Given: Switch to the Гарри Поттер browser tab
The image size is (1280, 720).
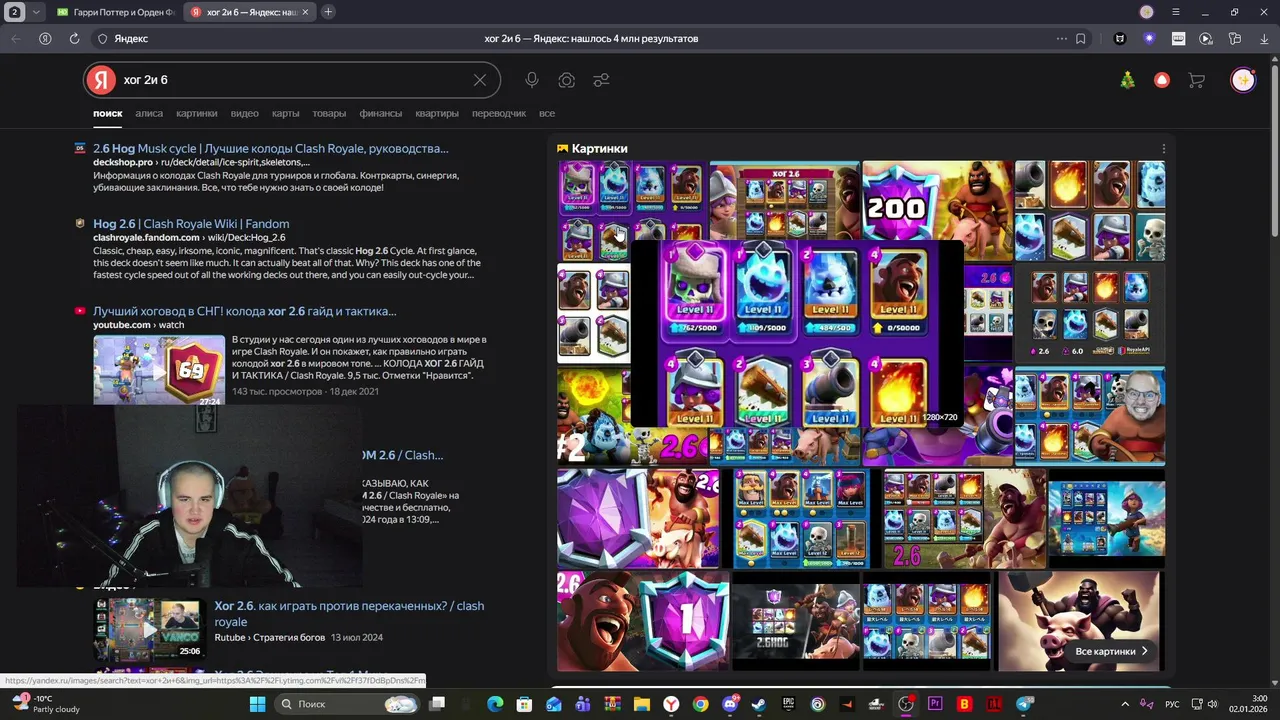Looking at the screenshot, I should tap(115, 12).
